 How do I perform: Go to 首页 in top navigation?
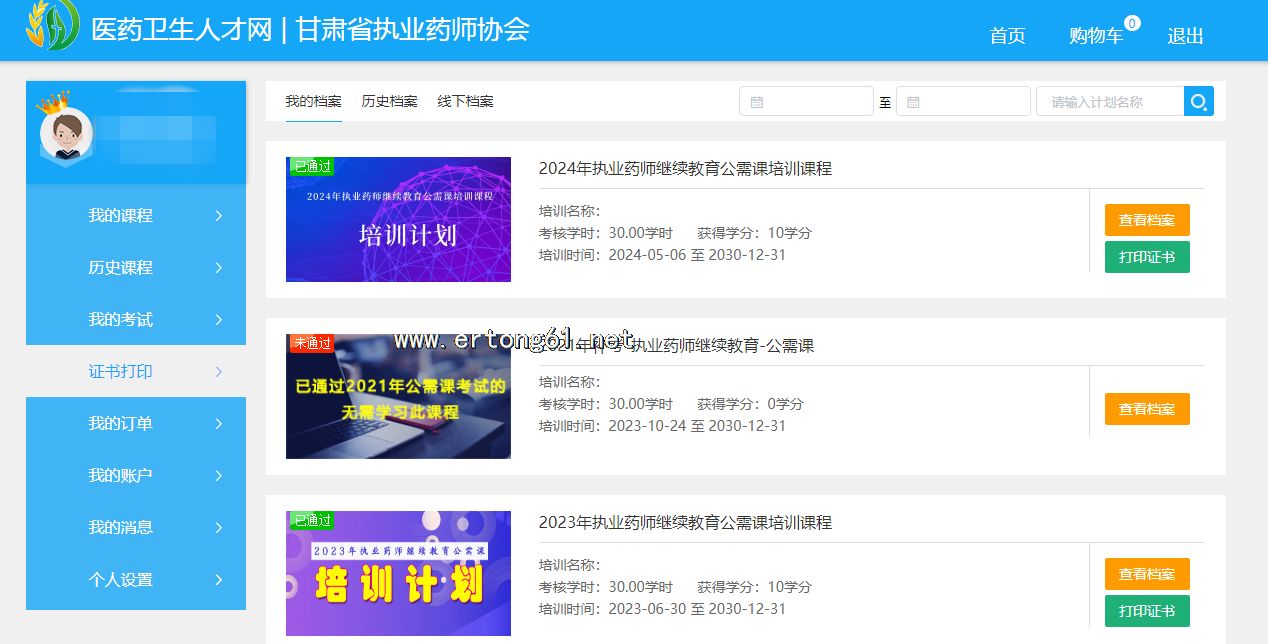coord(1007,36)
